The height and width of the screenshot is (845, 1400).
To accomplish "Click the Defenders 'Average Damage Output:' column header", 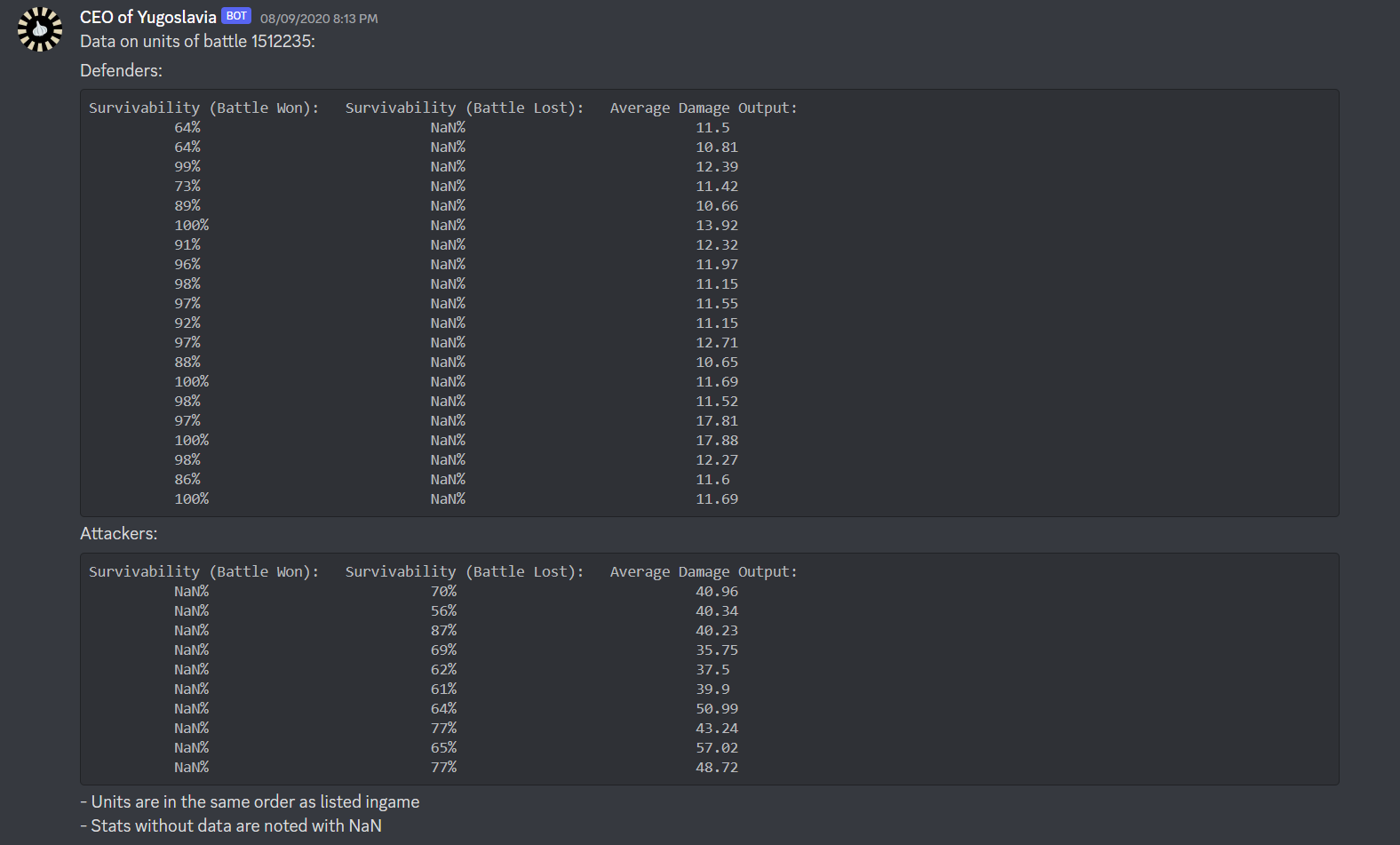I will (703, 108).
